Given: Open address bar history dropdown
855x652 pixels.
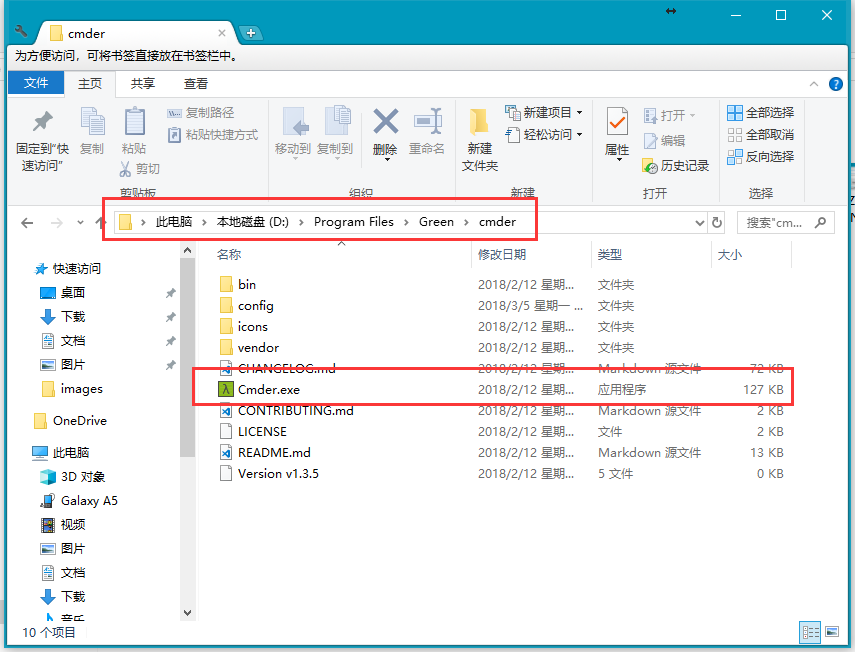Looking at the screenshot, I should click(x=700, y=222).
